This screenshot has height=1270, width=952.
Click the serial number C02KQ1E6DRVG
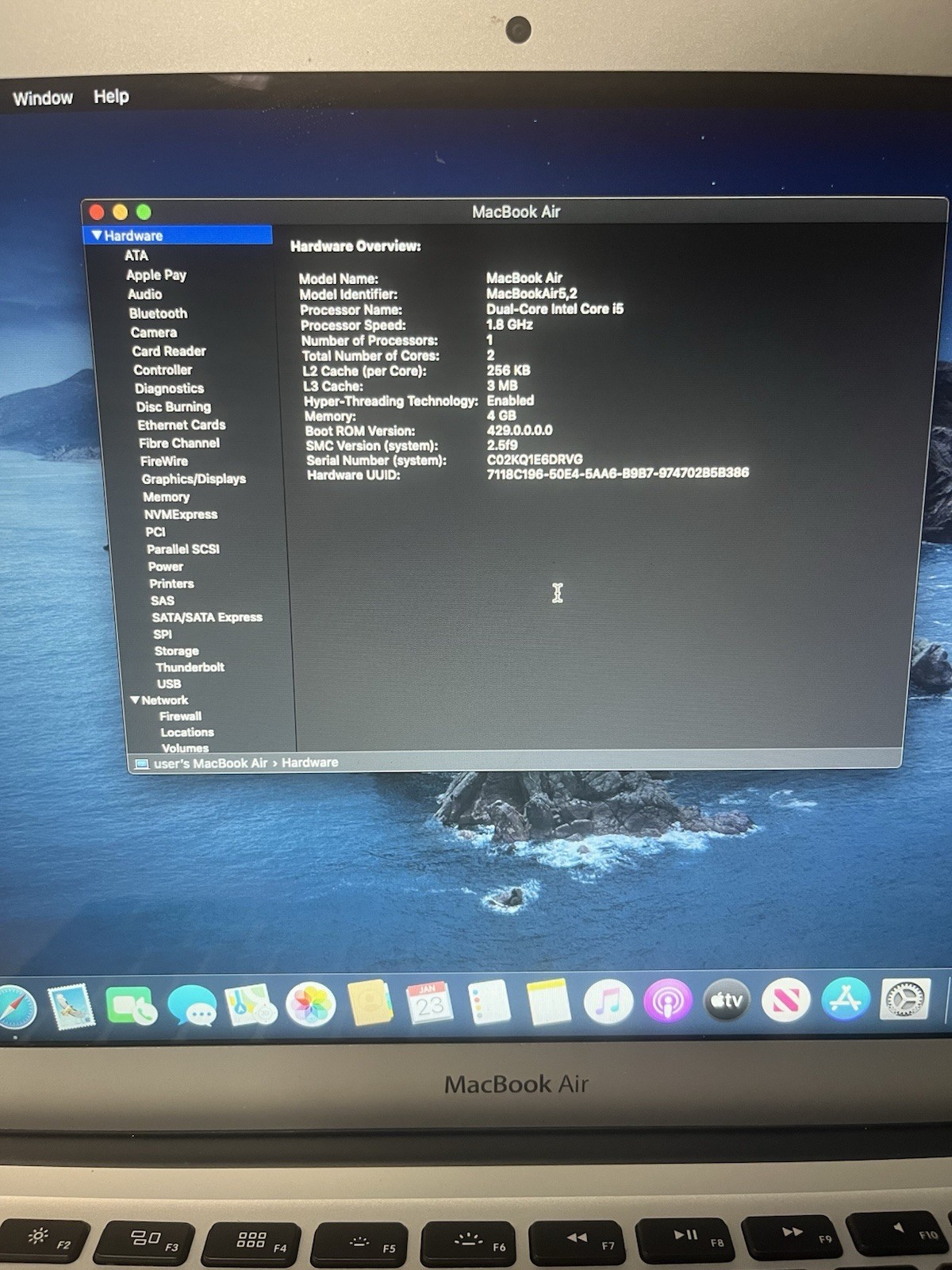tap(535, 460)
